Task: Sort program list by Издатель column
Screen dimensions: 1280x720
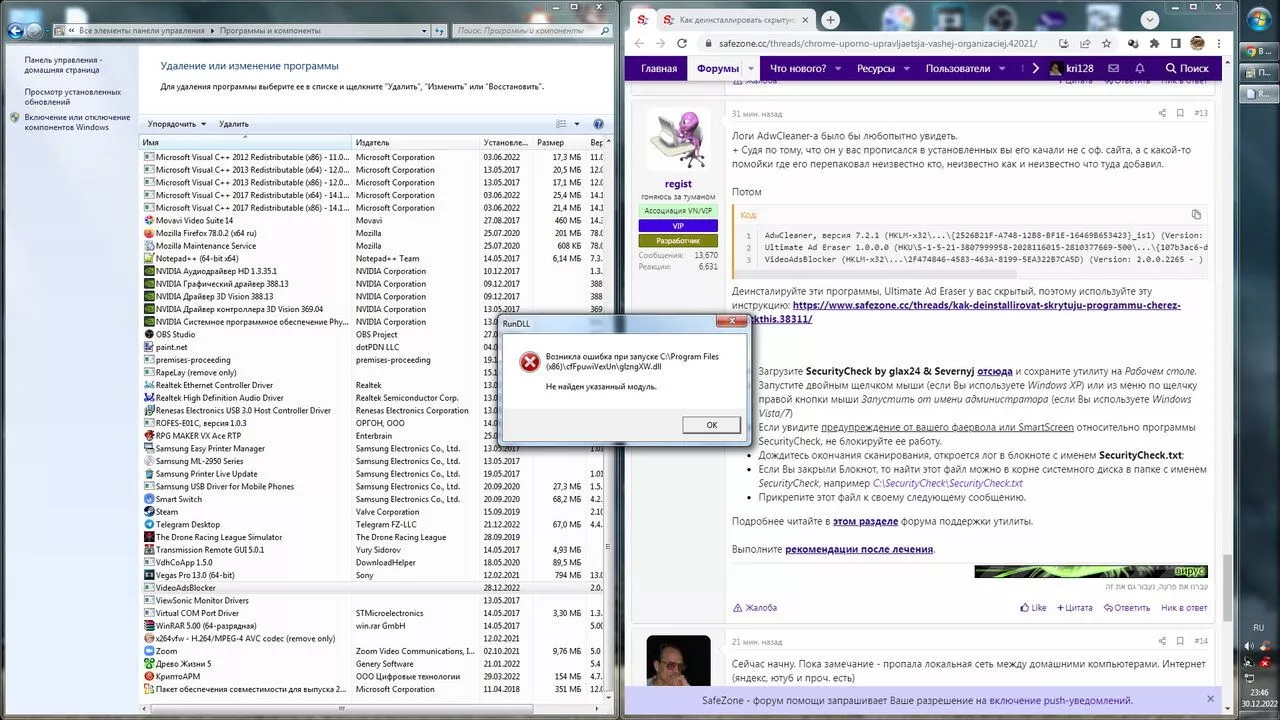Action: point(415,143)
